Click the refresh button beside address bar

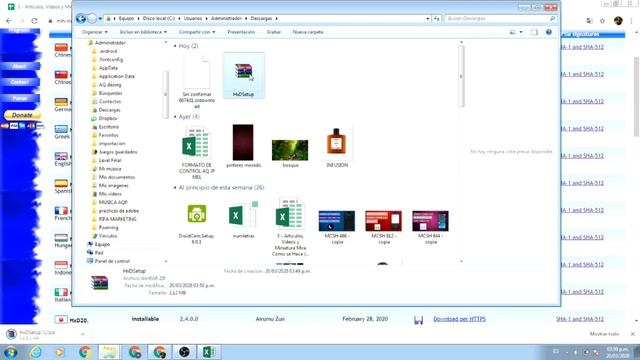[x=437, y=18]
